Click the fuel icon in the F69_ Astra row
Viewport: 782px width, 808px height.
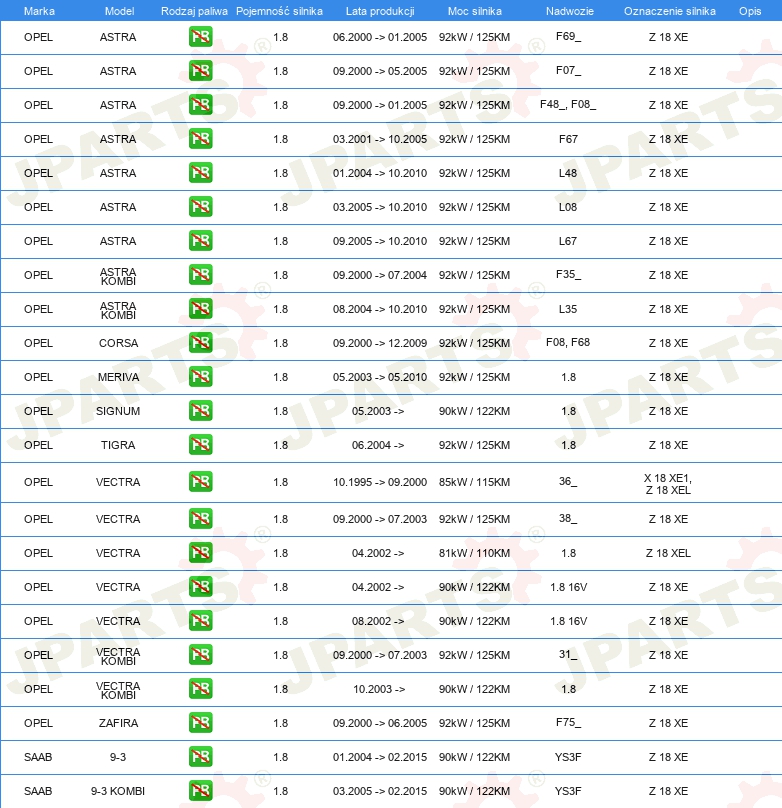pyautogui.click(x=200, y=37)
